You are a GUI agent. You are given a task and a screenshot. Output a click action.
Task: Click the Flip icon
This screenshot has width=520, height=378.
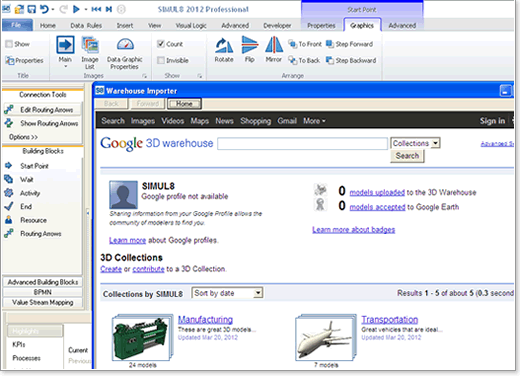click(x=250, y=45)
